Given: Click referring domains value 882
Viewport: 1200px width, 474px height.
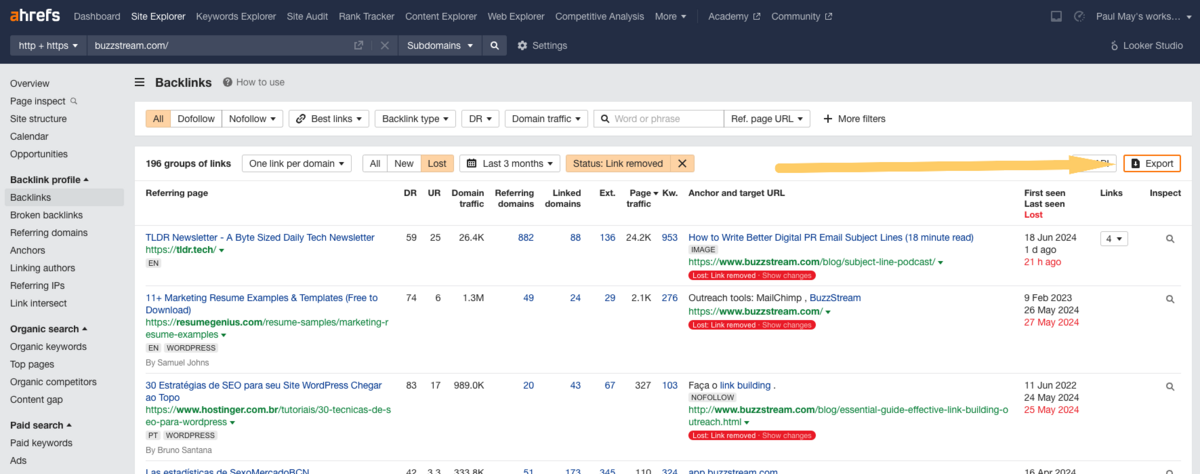Looking at the screenshot, I should [x=524, y=238].
